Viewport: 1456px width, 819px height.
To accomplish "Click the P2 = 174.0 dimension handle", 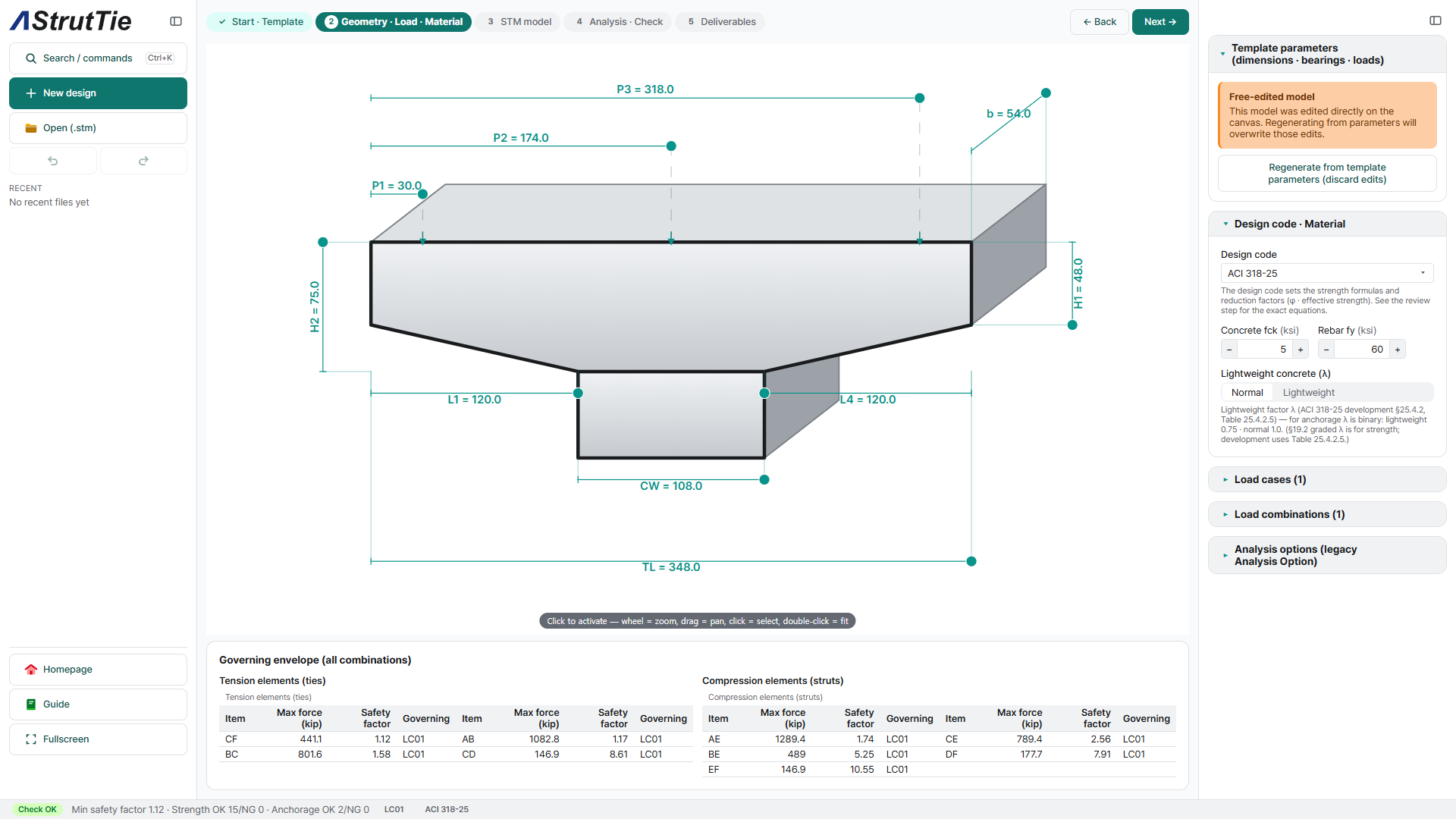I will click(x=671, y=146).
